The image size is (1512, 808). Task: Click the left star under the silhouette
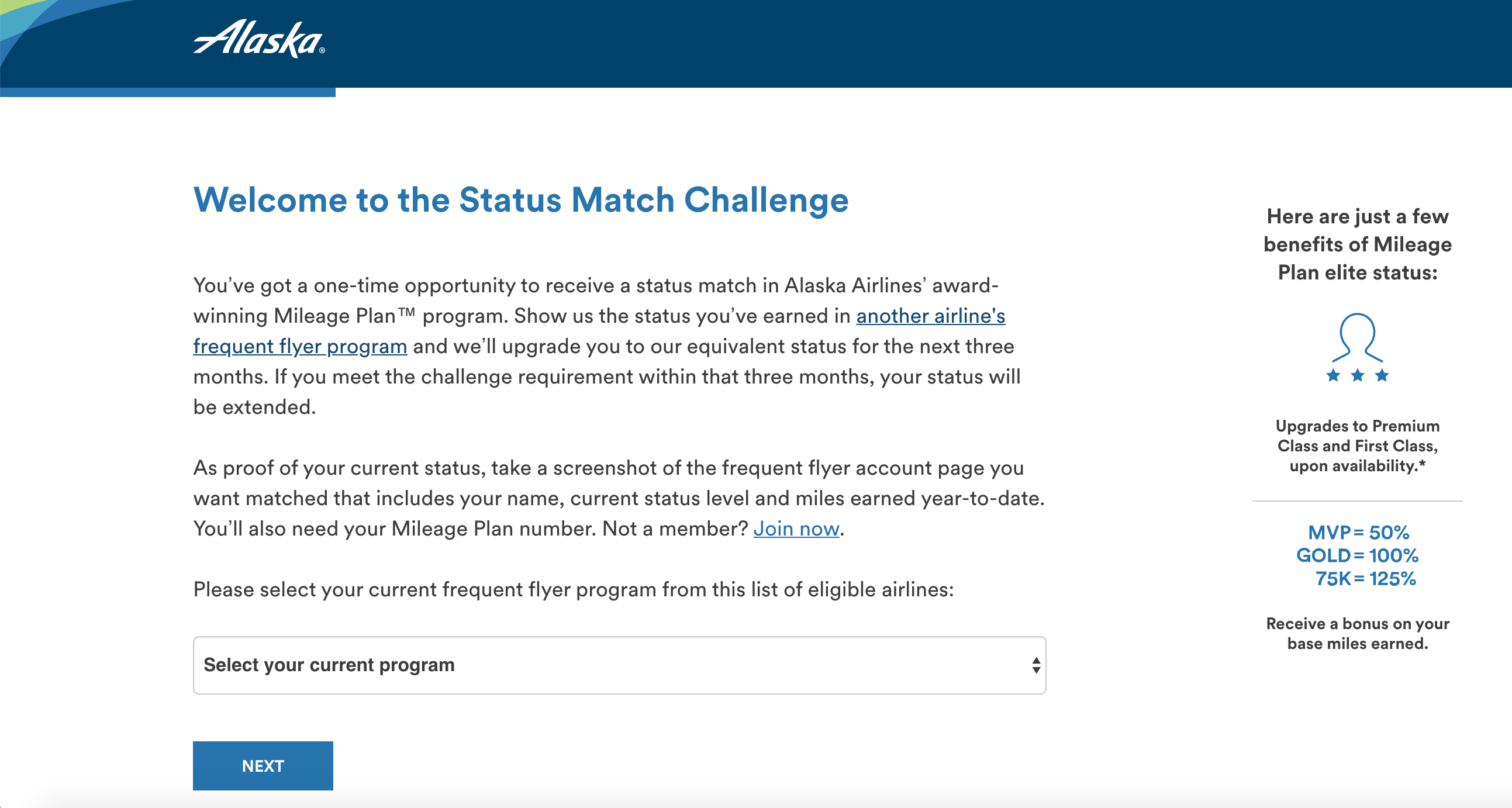coord(1333,375)
